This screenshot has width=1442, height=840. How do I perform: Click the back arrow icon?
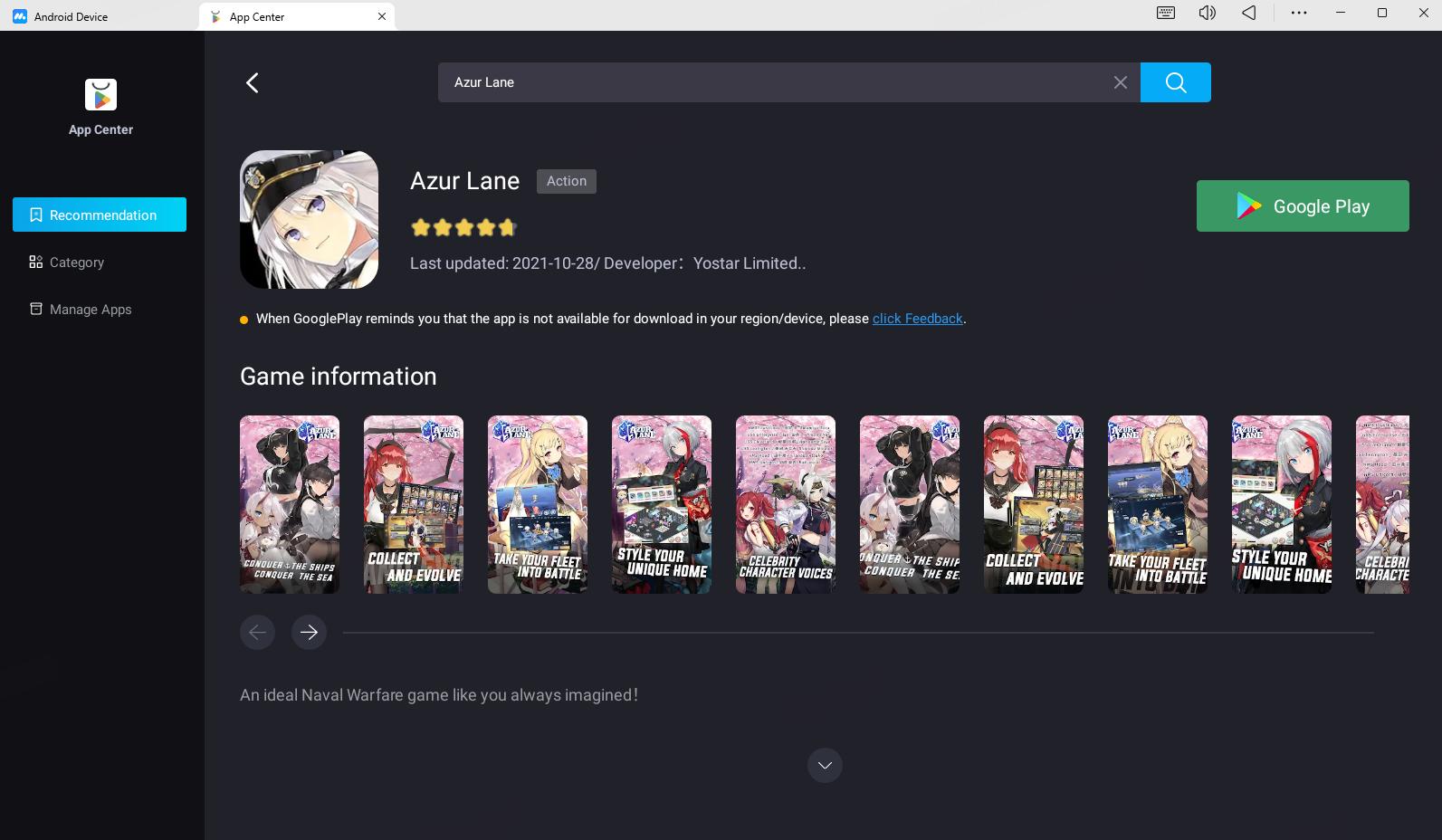pyautogui.click(x=253, y=82)
